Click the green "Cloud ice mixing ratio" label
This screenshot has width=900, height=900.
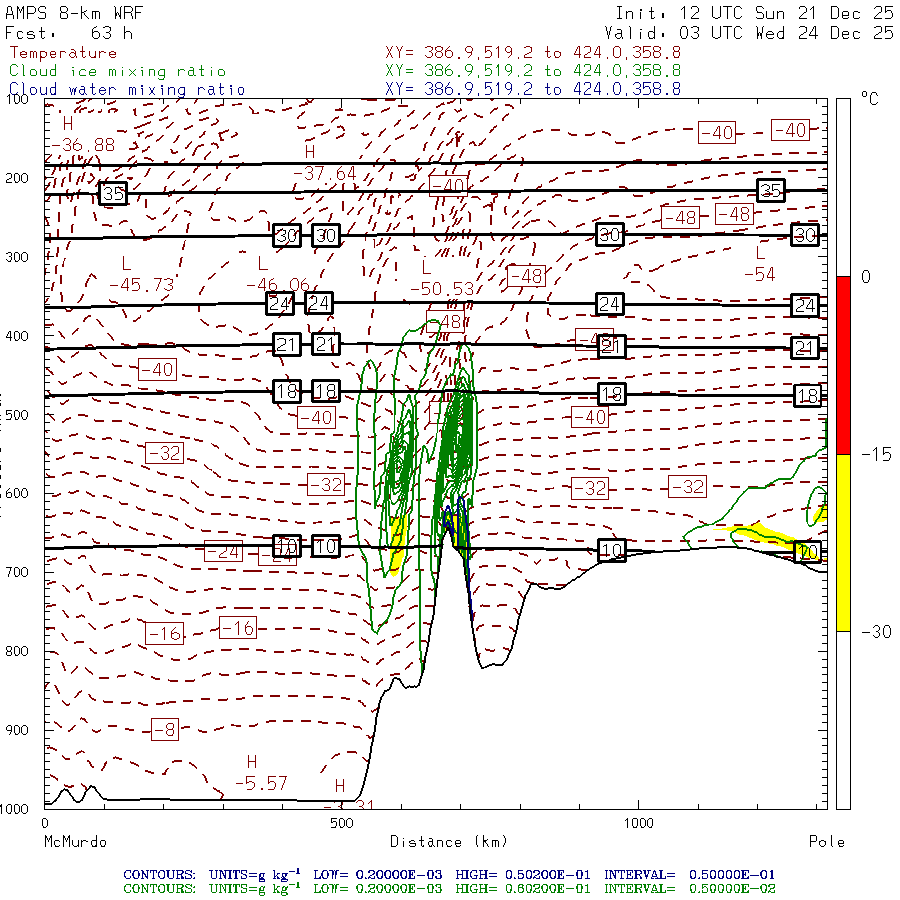pos(117,71)
